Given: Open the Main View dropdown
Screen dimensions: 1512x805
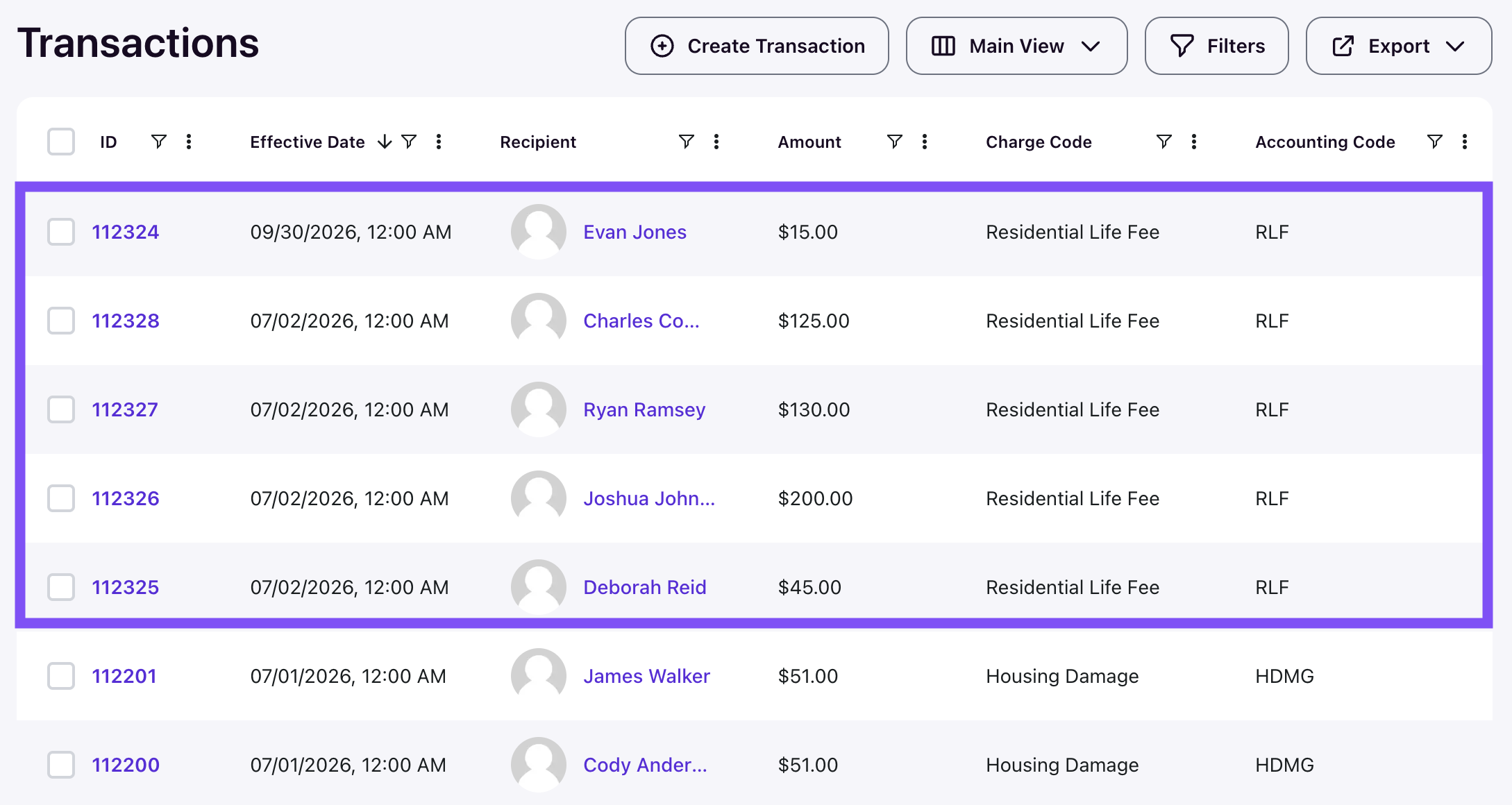Looking at the screenshot, I should click(1016, 46).
